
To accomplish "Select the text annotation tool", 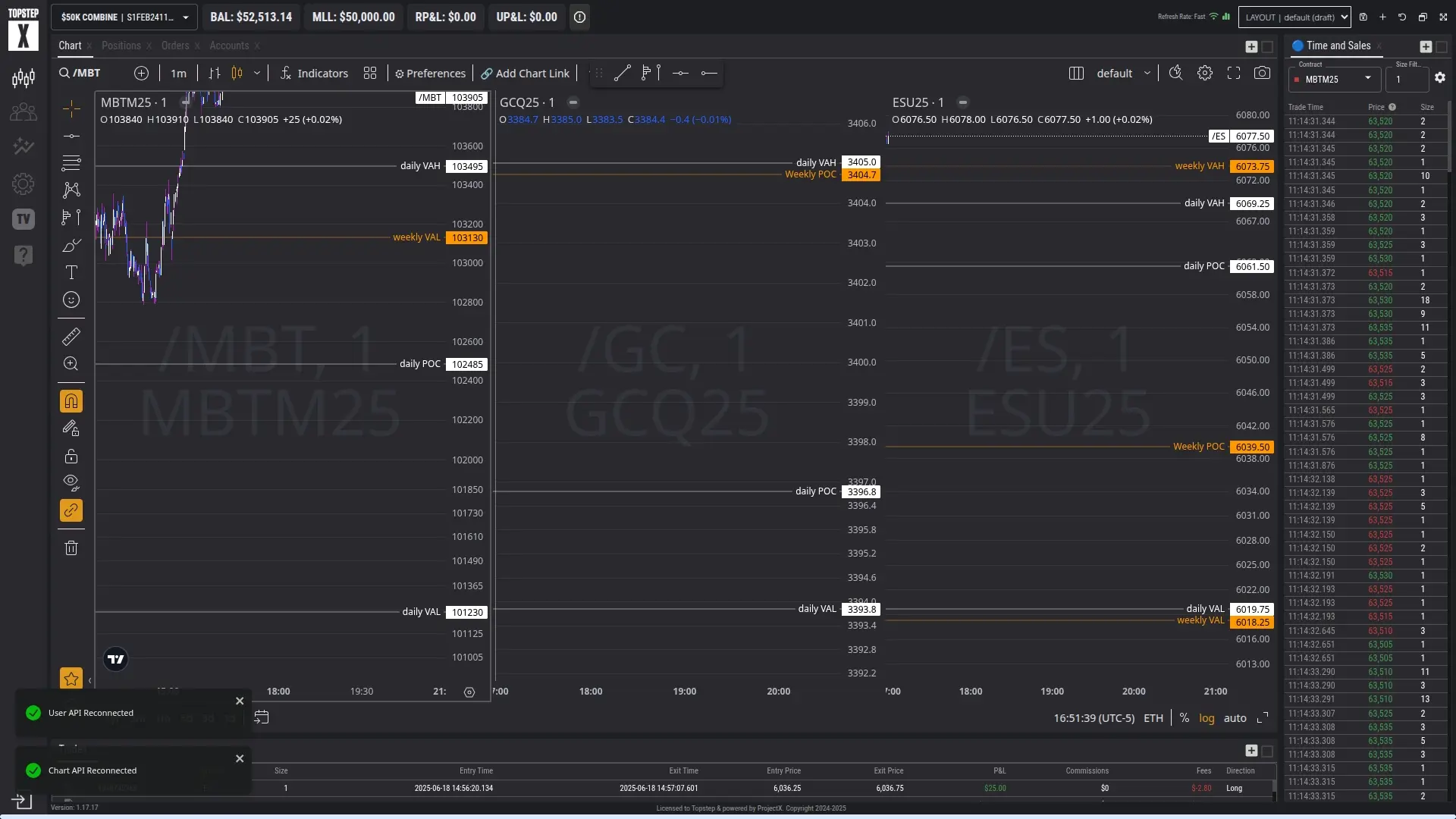I will point(71,272).
